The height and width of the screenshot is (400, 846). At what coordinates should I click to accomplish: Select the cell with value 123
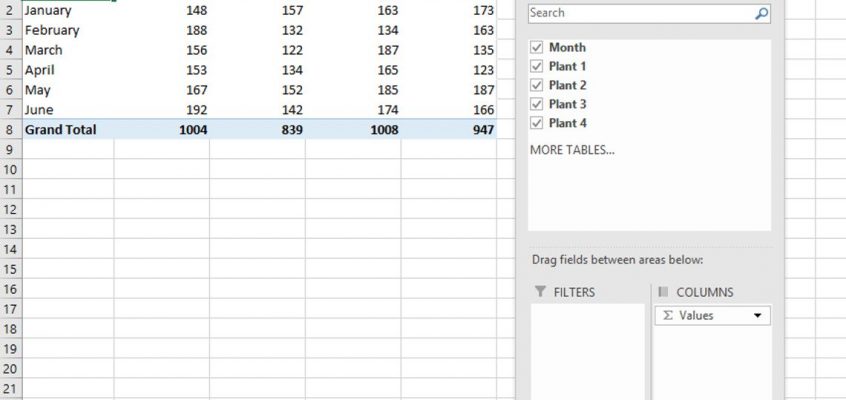pos(448,70)
